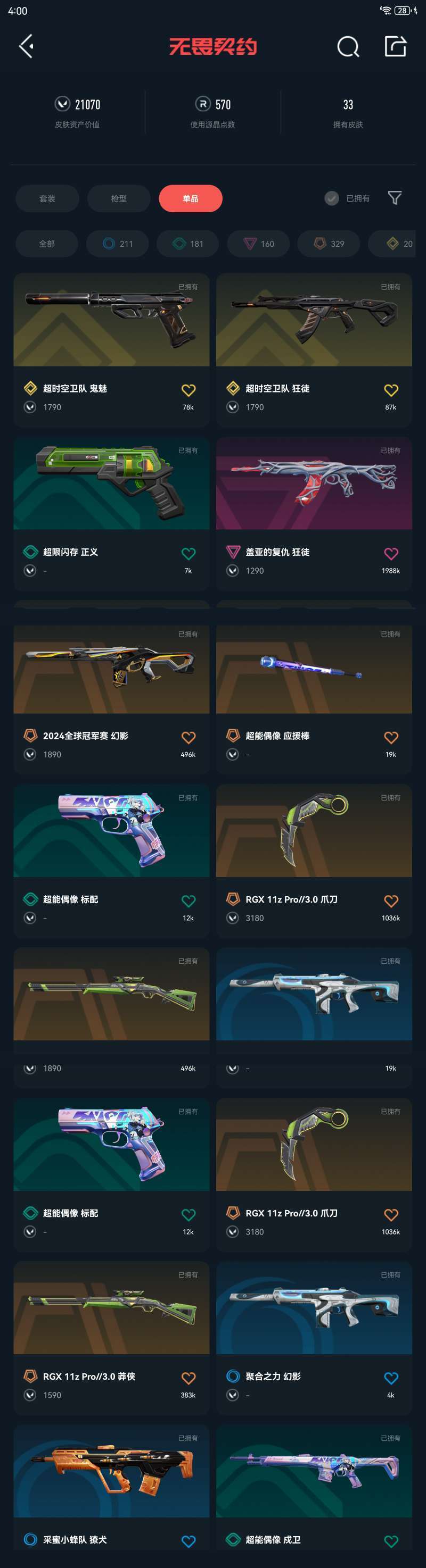This screenshot has height=1568, width=426.
Task: Like the 聚合之力 幻影 skin heart
Action: (x=391, y=1378)
